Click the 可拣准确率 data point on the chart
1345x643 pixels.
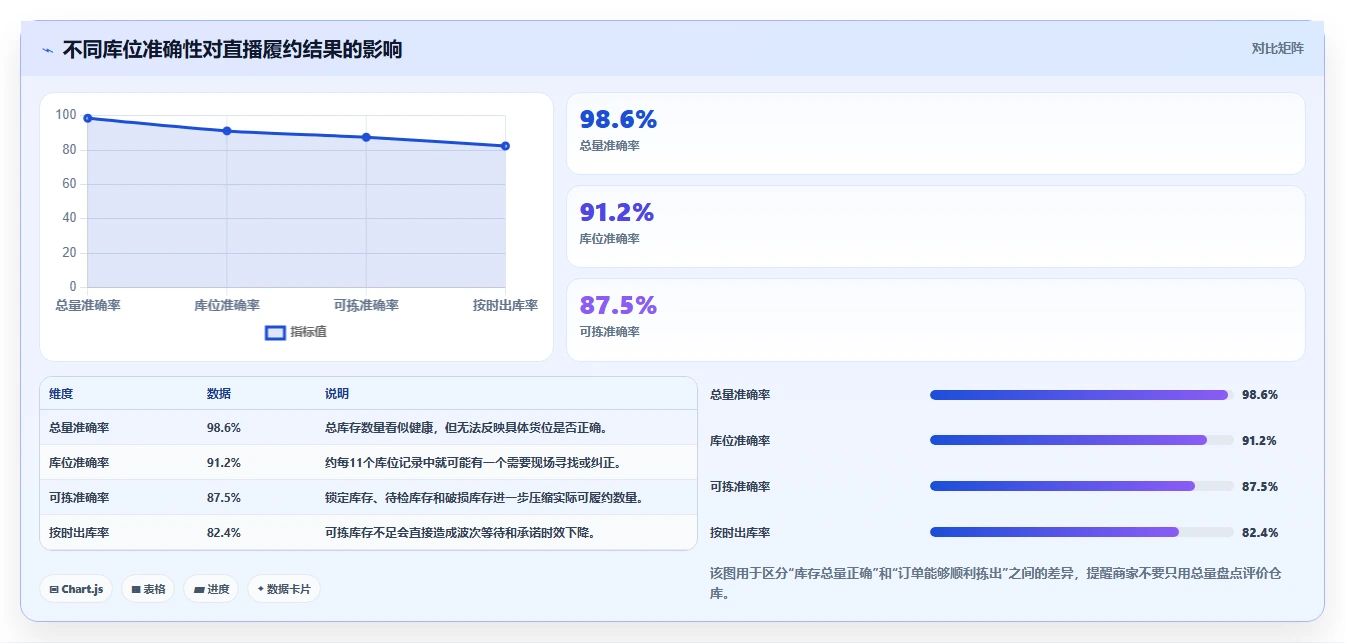tap(366, 137)
